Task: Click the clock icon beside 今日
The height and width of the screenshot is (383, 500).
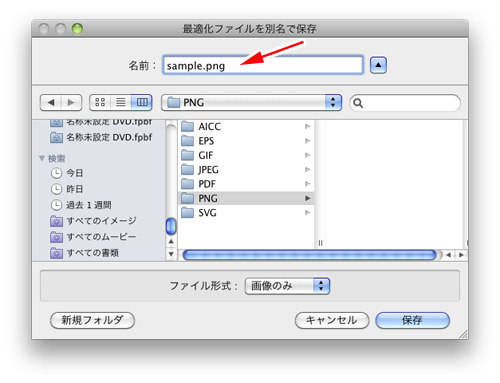Action: [56, 173]
